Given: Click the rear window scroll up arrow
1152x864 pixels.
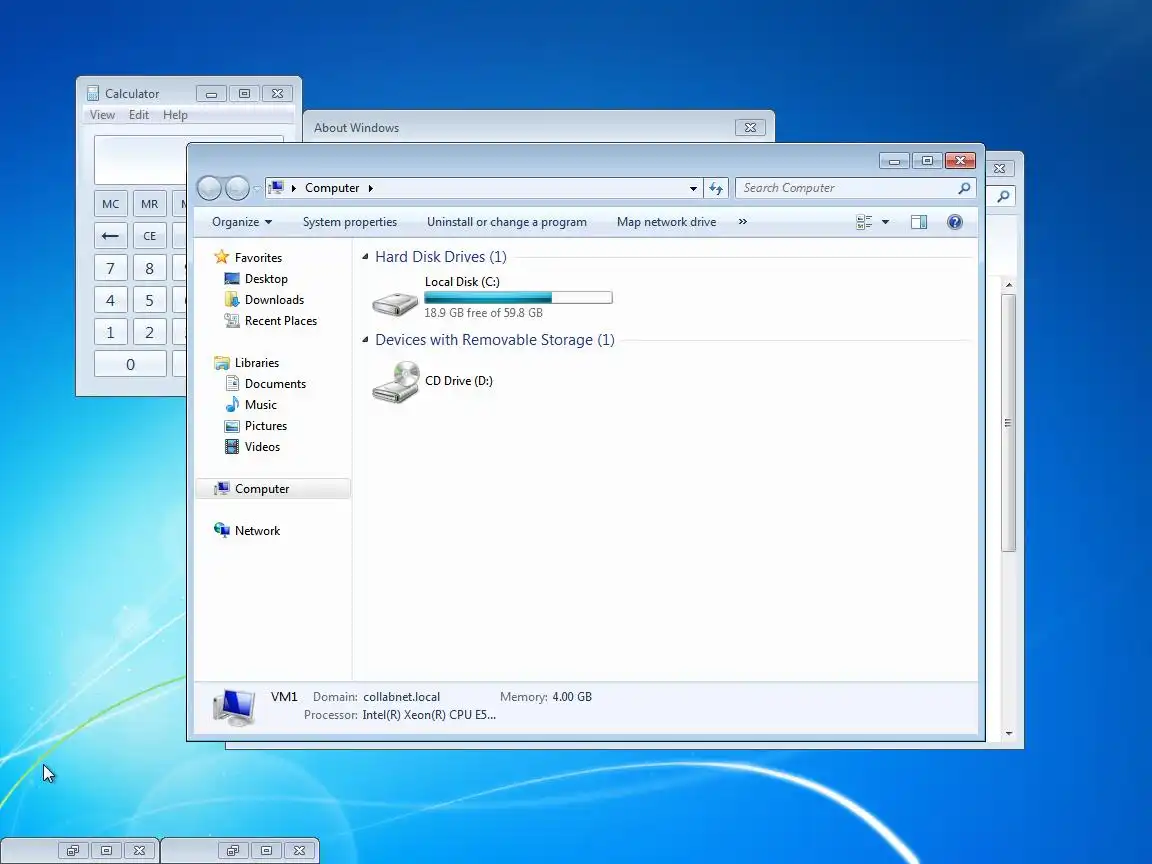Looking at the screenshot, I should click(1008, 284).
